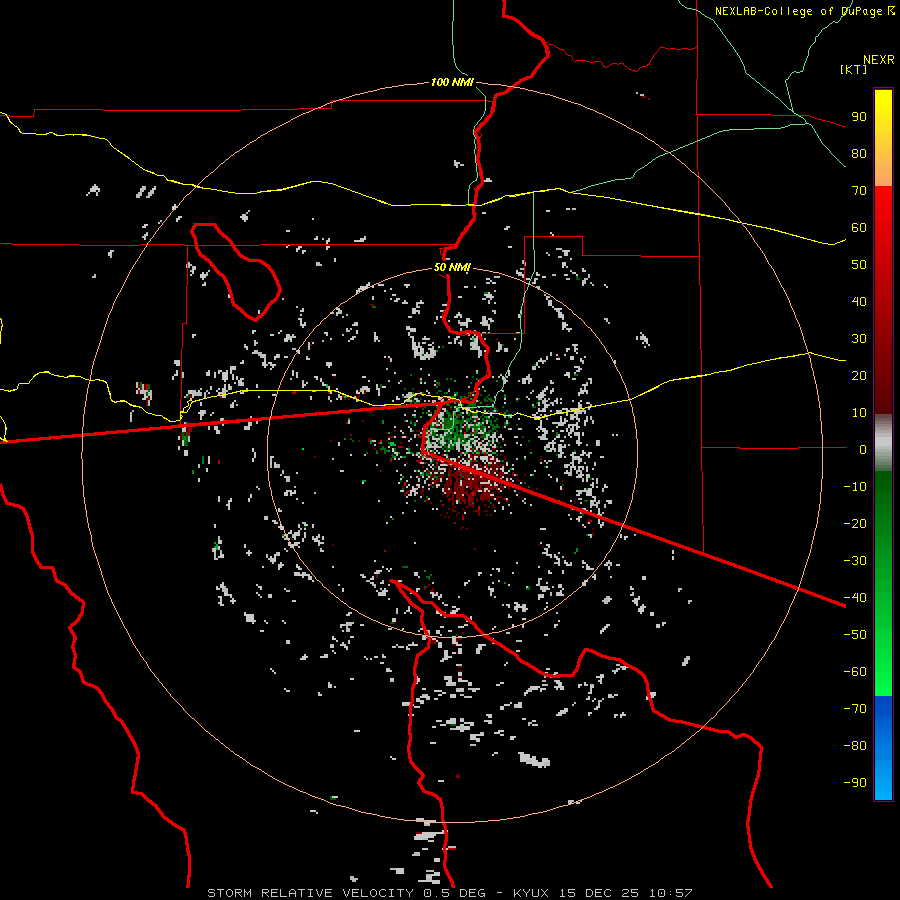Select the -50 value on velocity scale

click(855, 634)
